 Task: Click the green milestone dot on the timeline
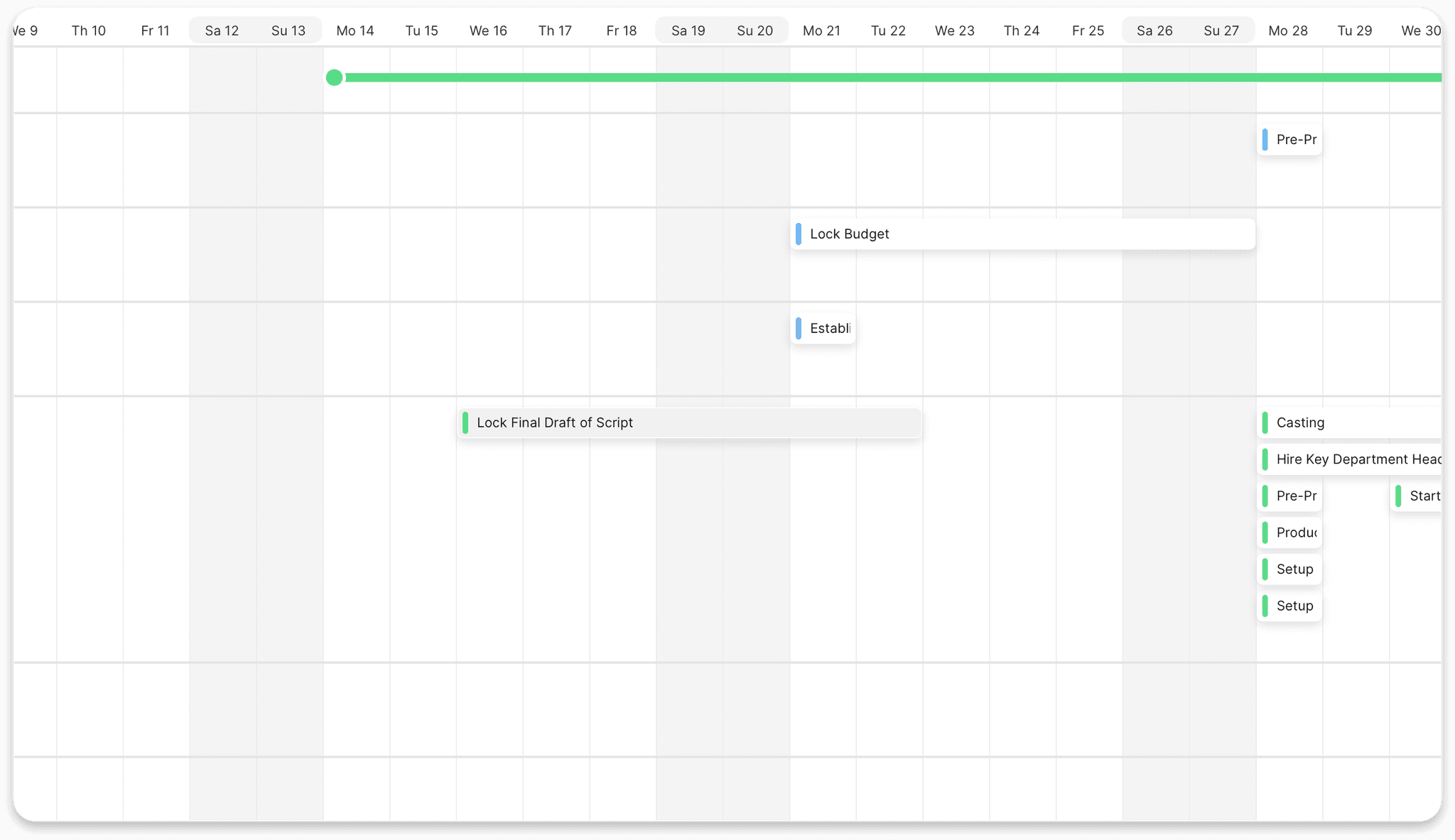pos(334,77)
